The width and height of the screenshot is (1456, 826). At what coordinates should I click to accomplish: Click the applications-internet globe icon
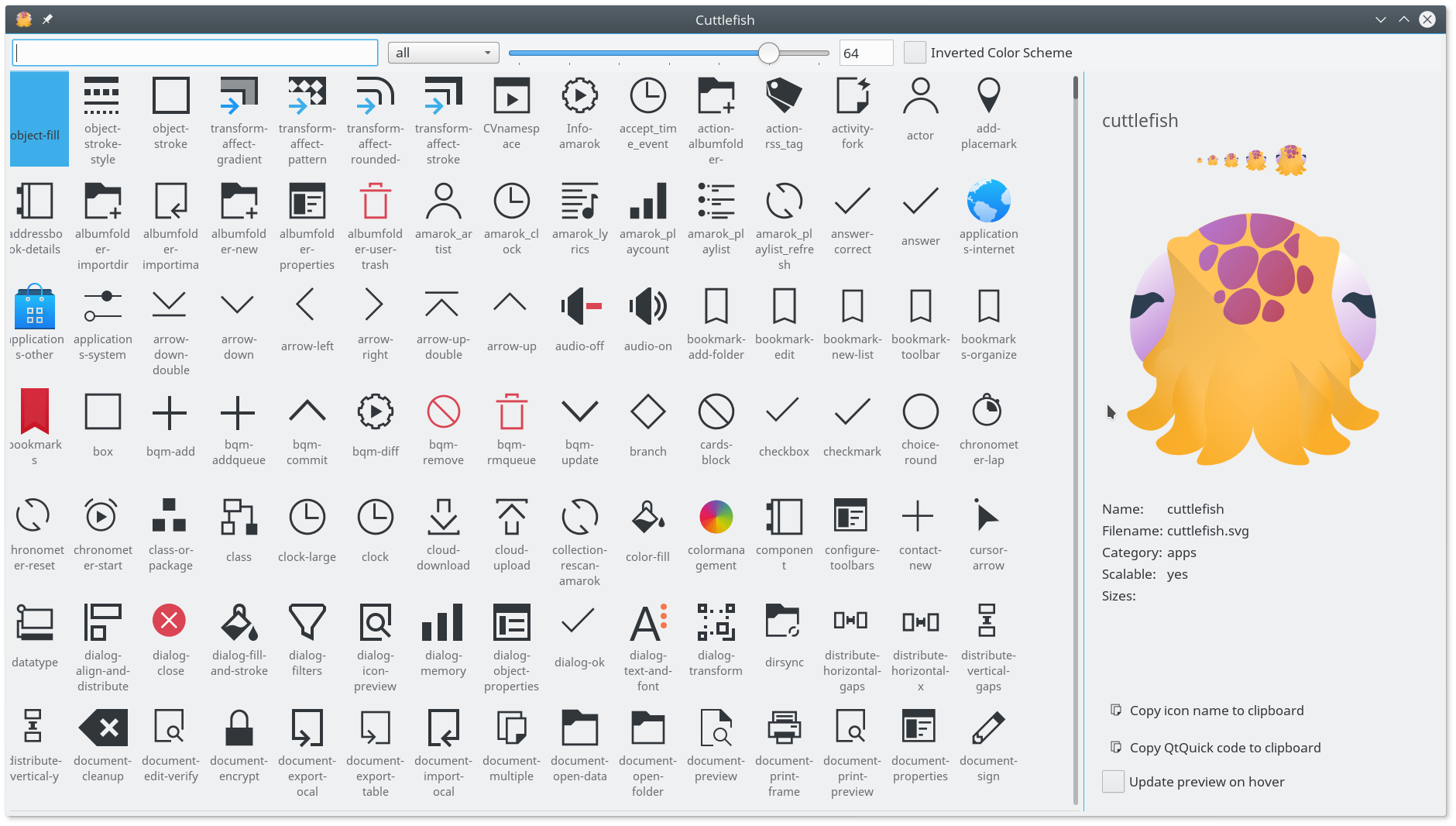click(x=988, y=201)
